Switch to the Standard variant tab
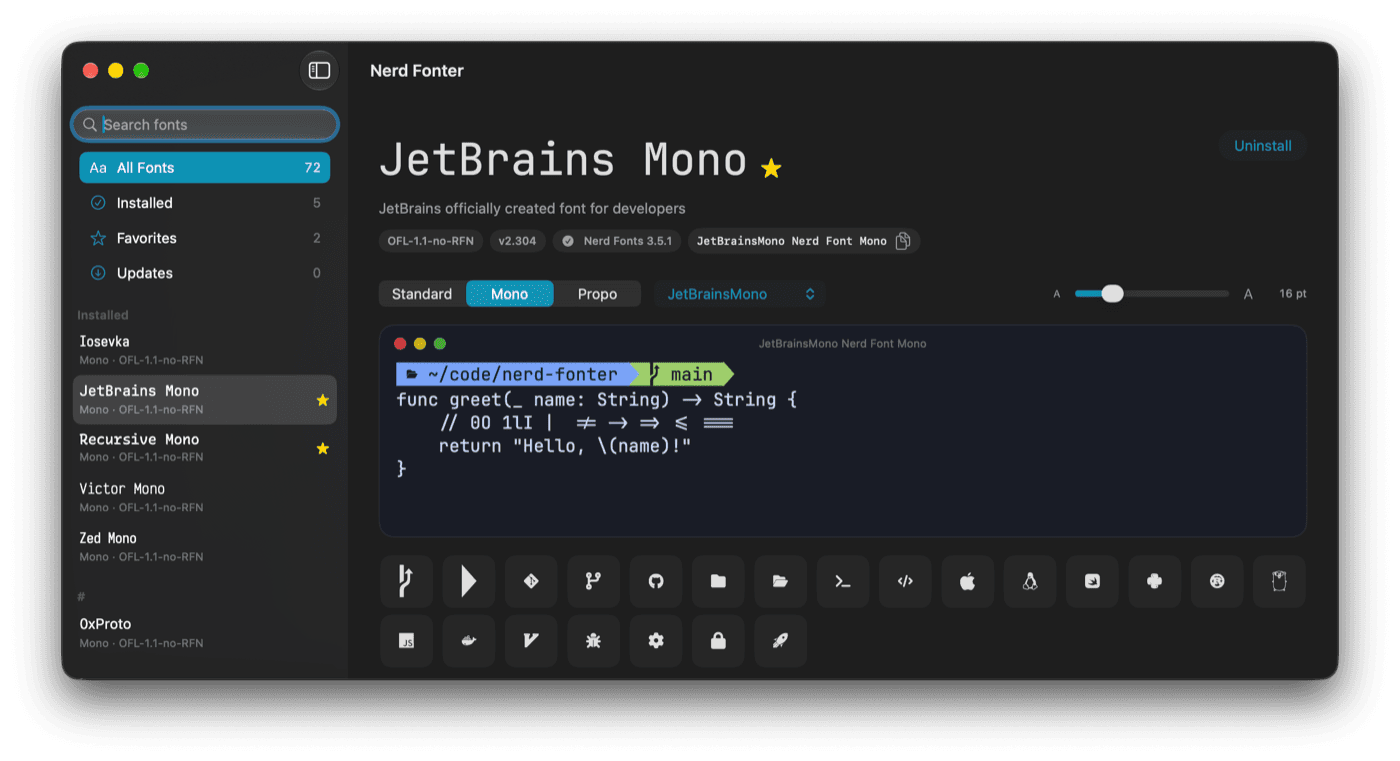The image size is (1400, 761). coord(422,294)
